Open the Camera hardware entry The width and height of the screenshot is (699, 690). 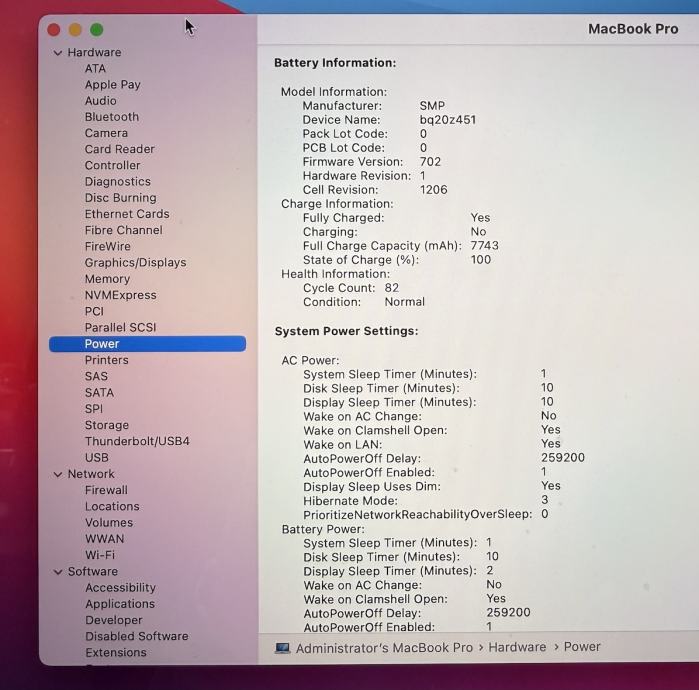(x=107, y=133)
